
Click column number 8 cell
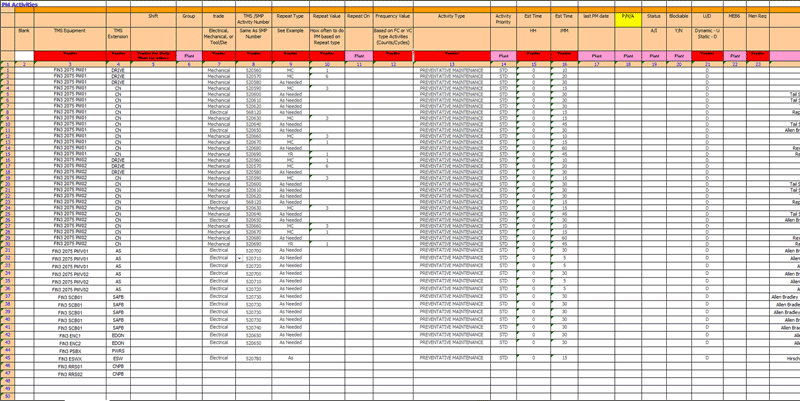253,64
